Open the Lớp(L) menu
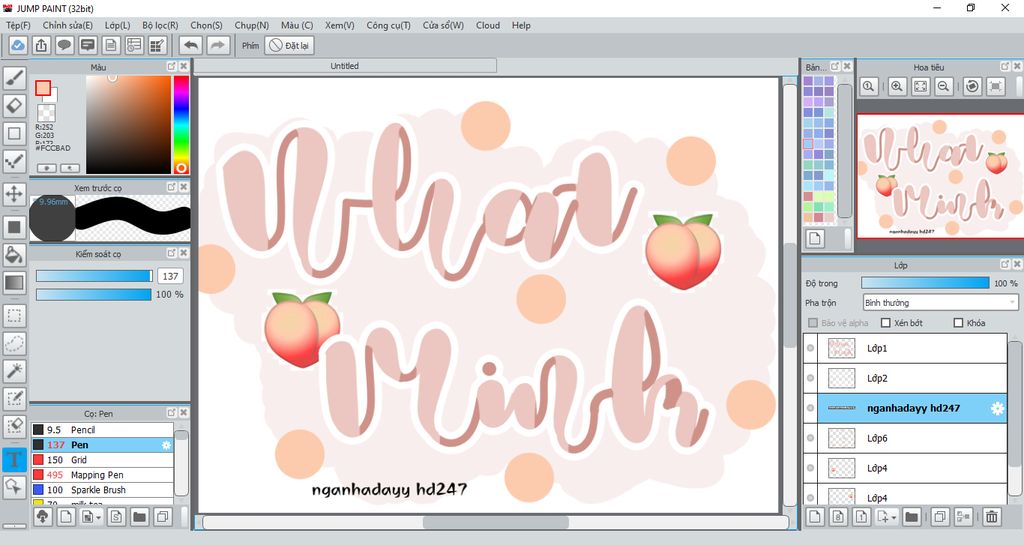1024x545 pixels. tap(118, 25)
